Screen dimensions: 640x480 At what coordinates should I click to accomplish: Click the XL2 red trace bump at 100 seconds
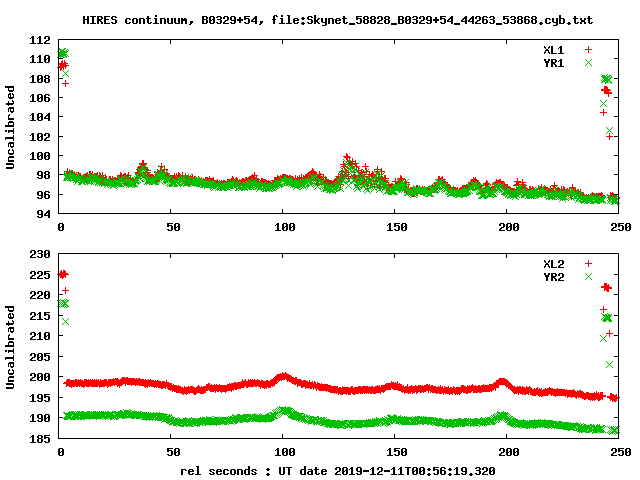(x=283, y=377)
